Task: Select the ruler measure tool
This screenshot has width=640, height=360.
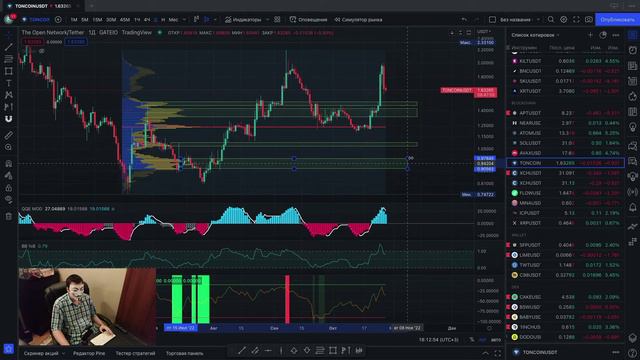Action: click(9, 135)
